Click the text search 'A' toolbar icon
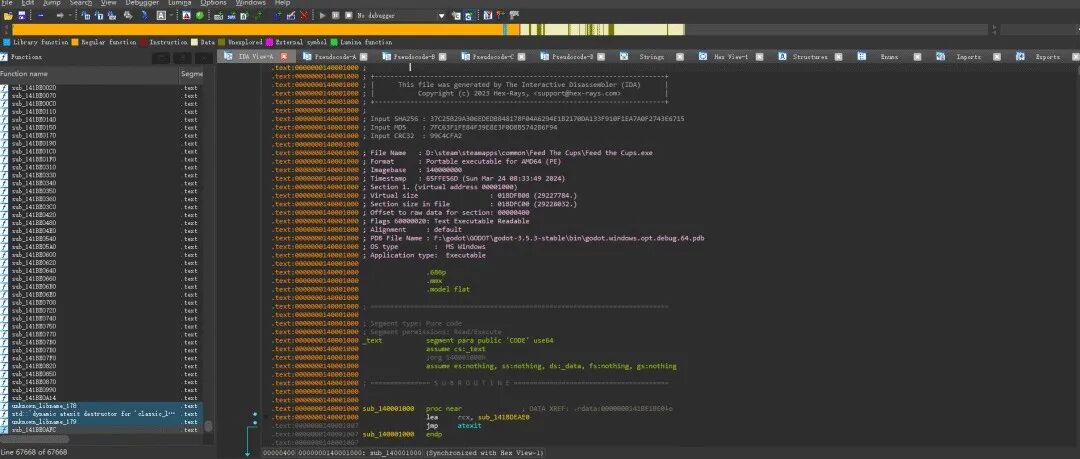1080x459 pixels. tap(161, 15)
